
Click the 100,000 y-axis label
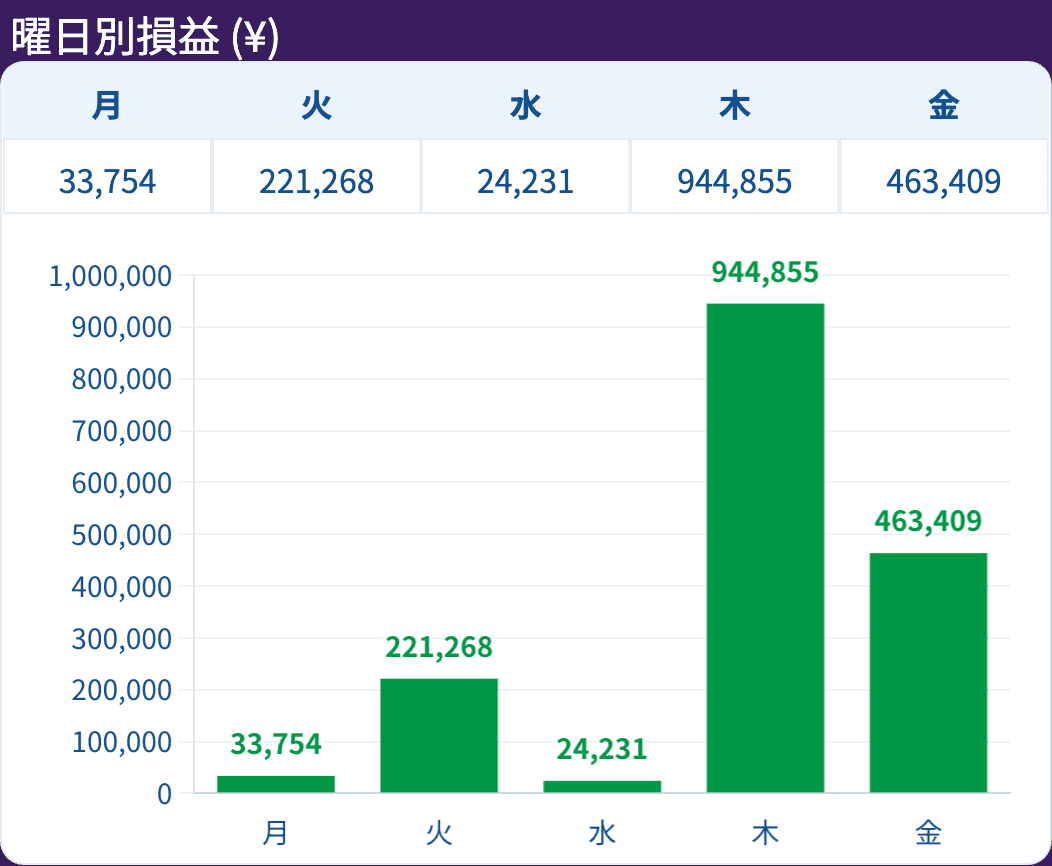(x=121, y=743)
